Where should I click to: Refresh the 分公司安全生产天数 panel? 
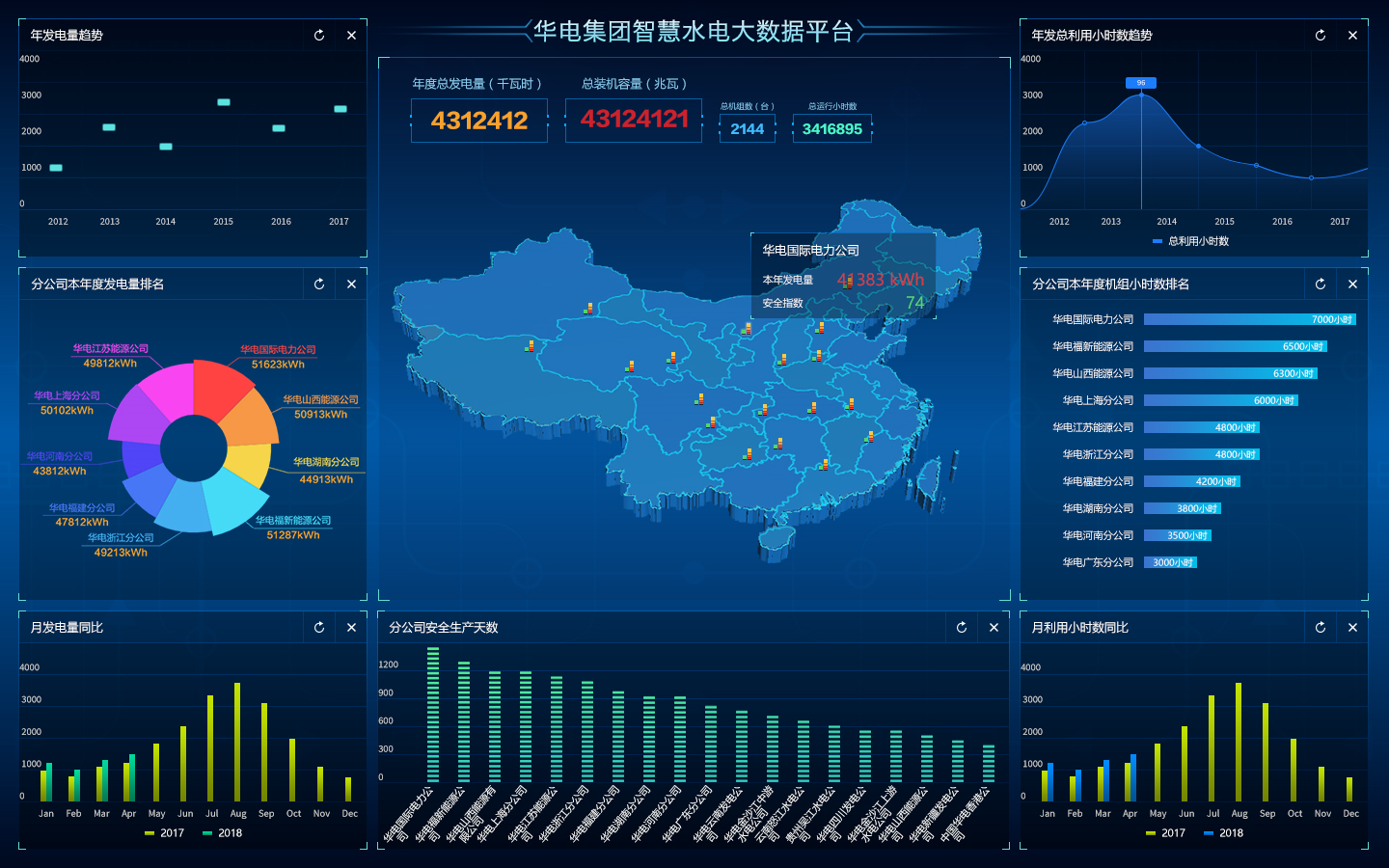pyautogui.click(x=962, y=628)
